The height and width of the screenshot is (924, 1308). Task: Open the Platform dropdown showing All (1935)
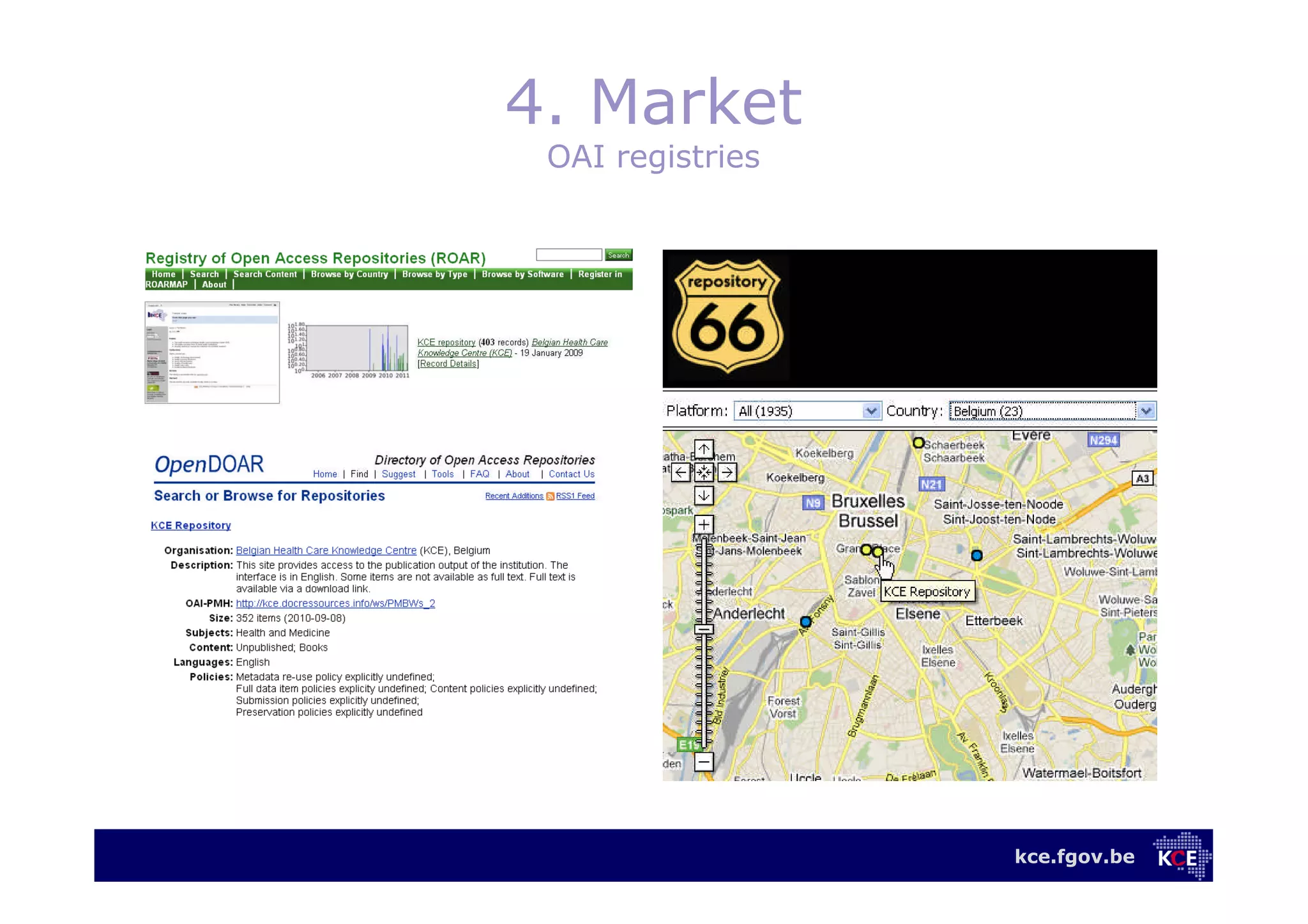[x=807, y=411]
